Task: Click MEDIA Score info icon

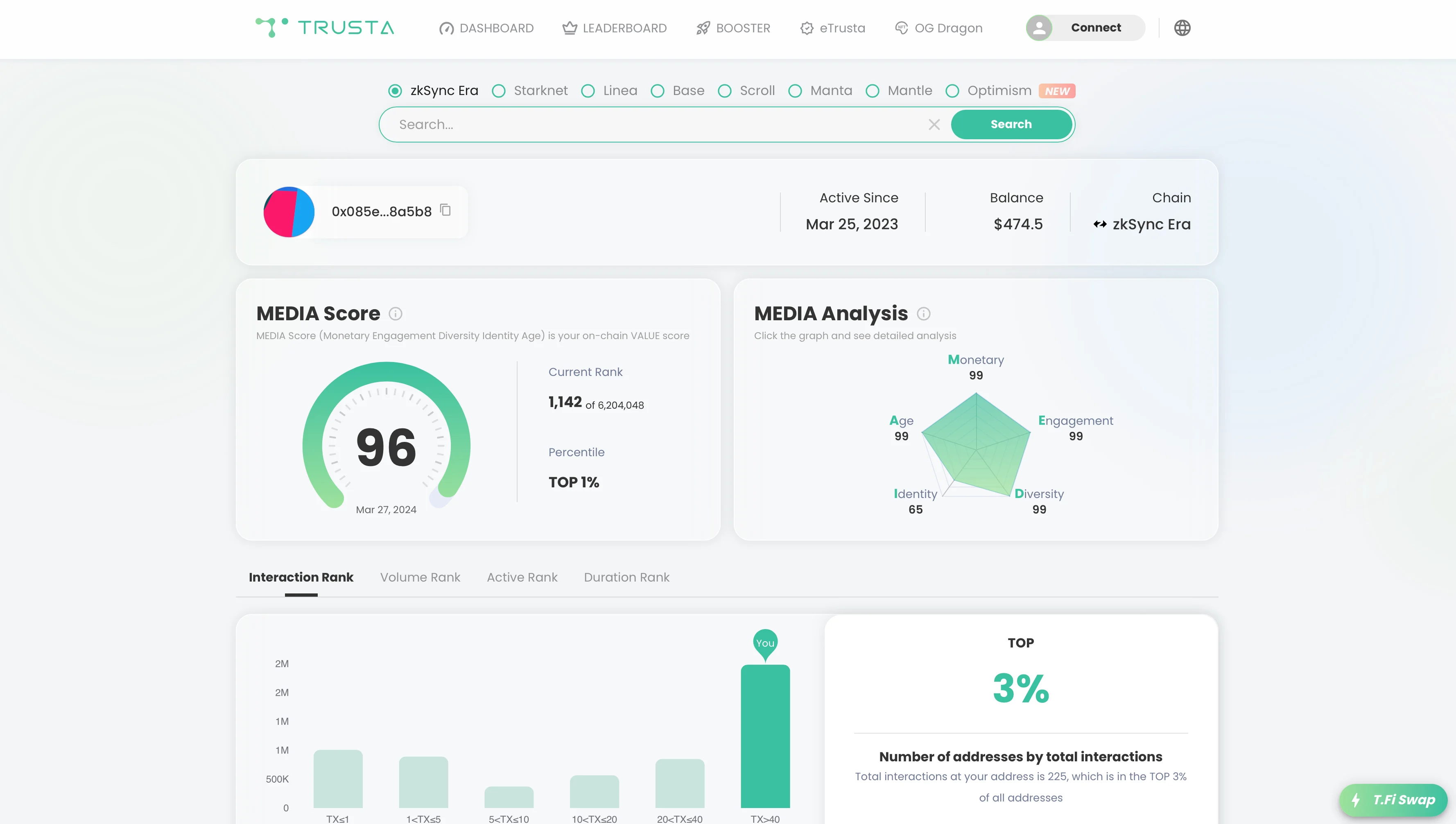Action: 396,314
